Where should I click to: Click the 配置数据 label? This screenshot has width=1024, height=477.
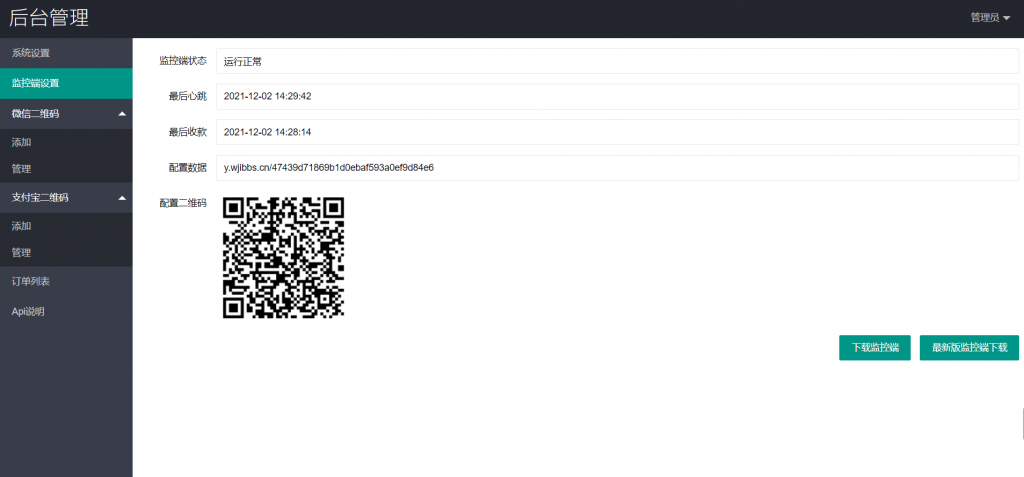pyautogui.click(x=188, y=167)
